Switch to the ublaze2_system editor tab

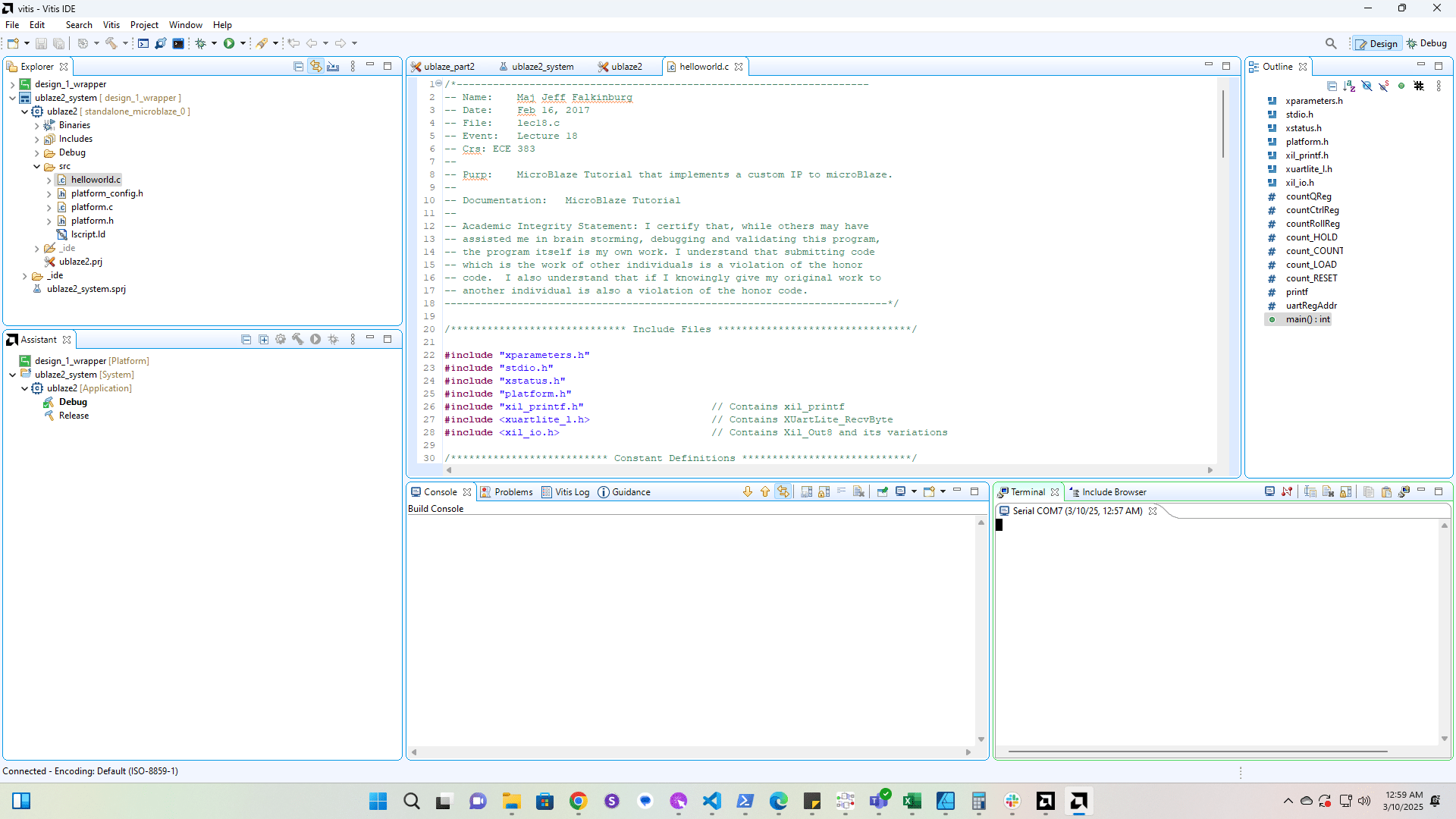[x=542, y=67]
